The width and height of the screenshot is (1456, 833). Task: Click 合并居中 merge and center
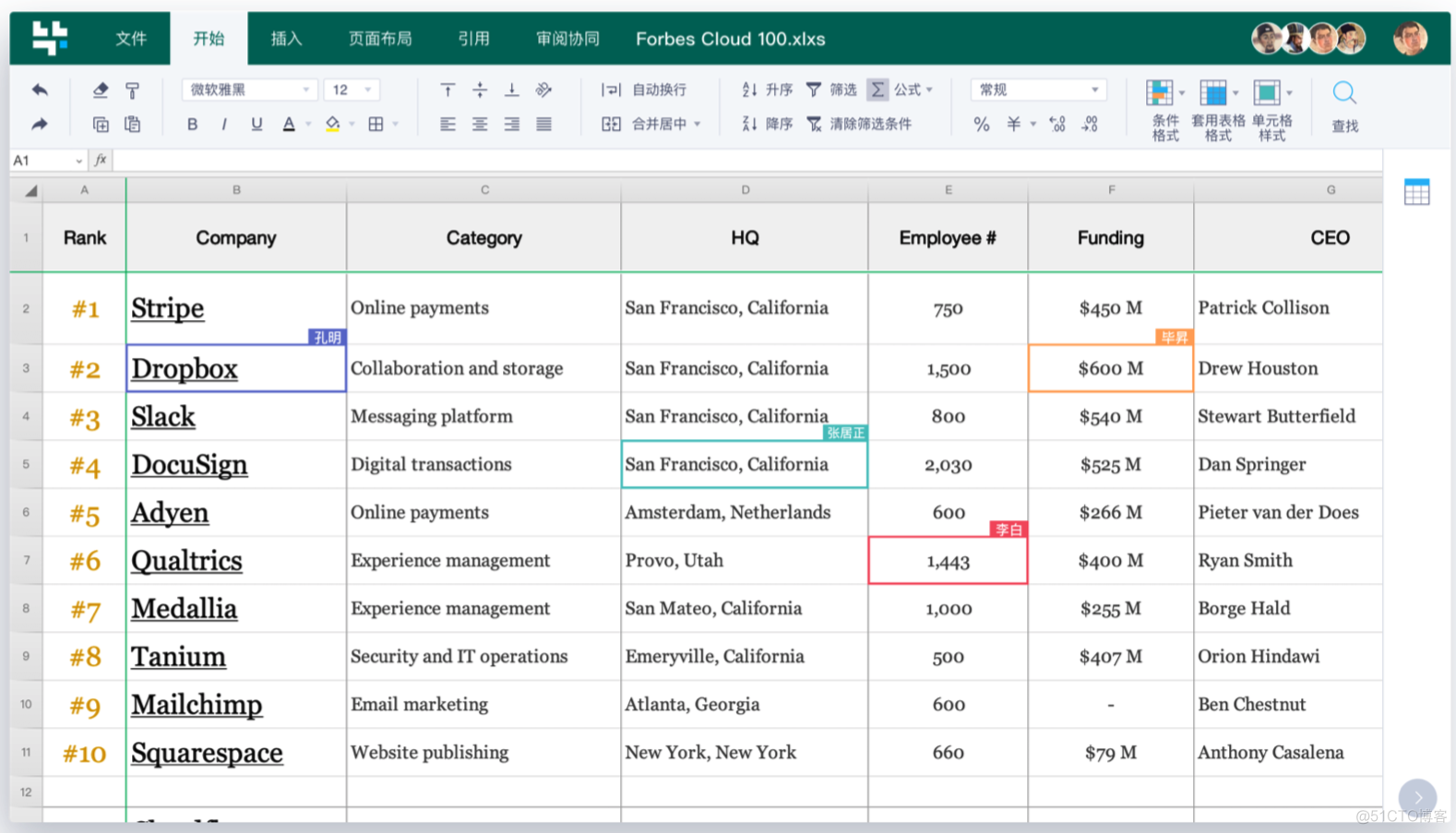coord(644,124)
